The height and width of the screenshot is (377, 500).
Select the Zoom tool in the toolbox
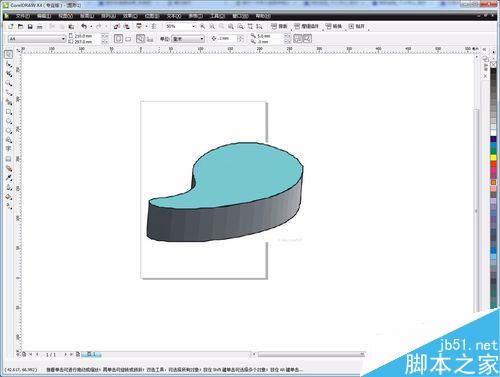click(9, 83)
